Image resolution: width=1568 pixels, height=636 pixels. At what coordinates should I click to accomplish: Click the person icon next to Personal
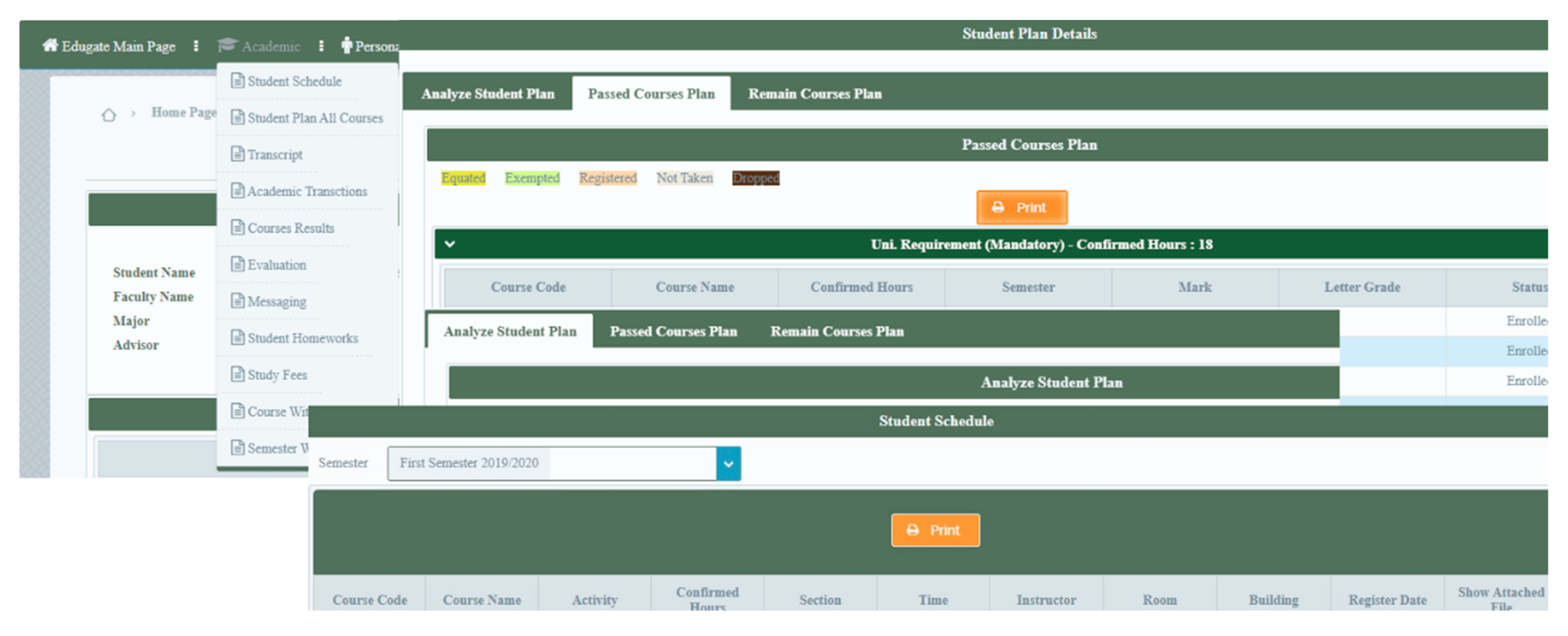click(346, 46)
